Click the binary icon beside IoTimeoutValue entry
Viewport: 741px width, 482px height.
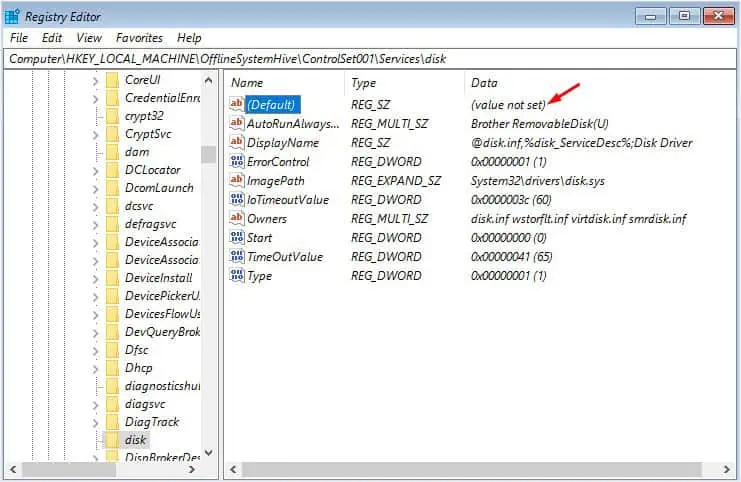point(236,199)
